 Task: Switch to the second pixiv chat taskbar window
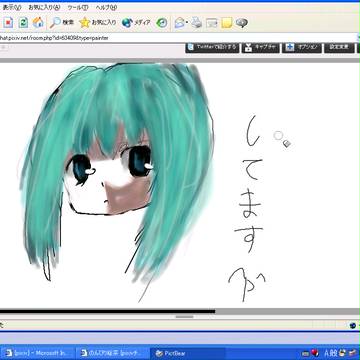tap(112, 353)
